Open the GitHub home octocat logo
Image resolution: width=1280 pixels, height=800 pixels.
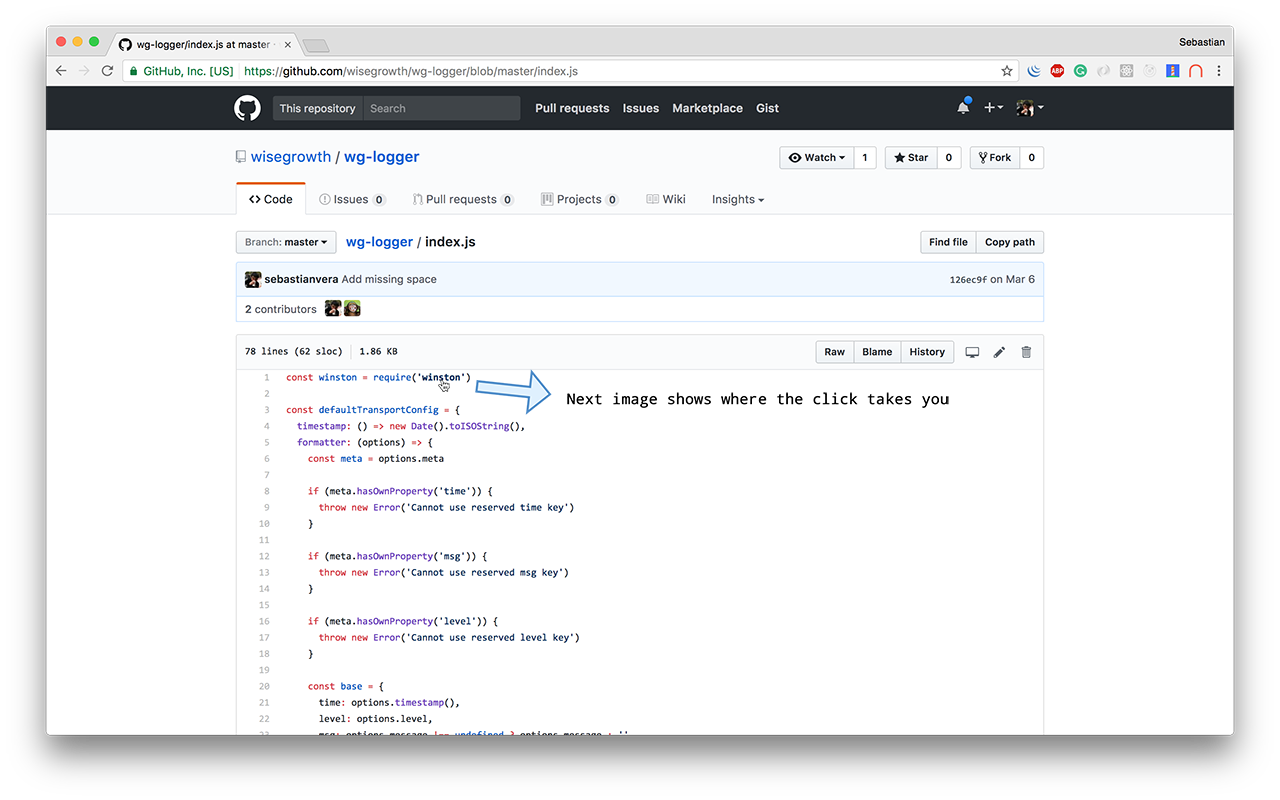247,108
